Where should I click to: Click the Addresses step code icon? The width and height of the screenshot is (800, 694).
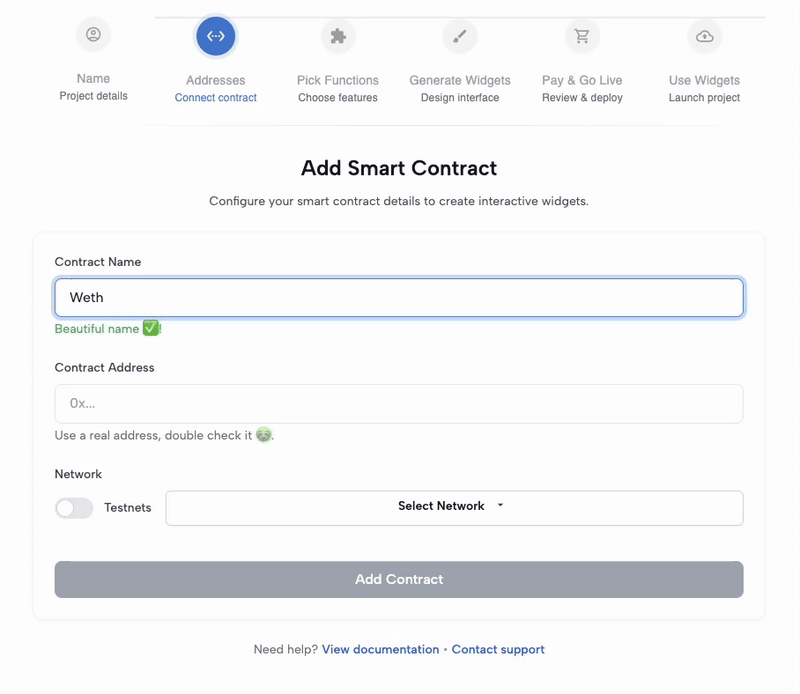[x=216, y=36]
